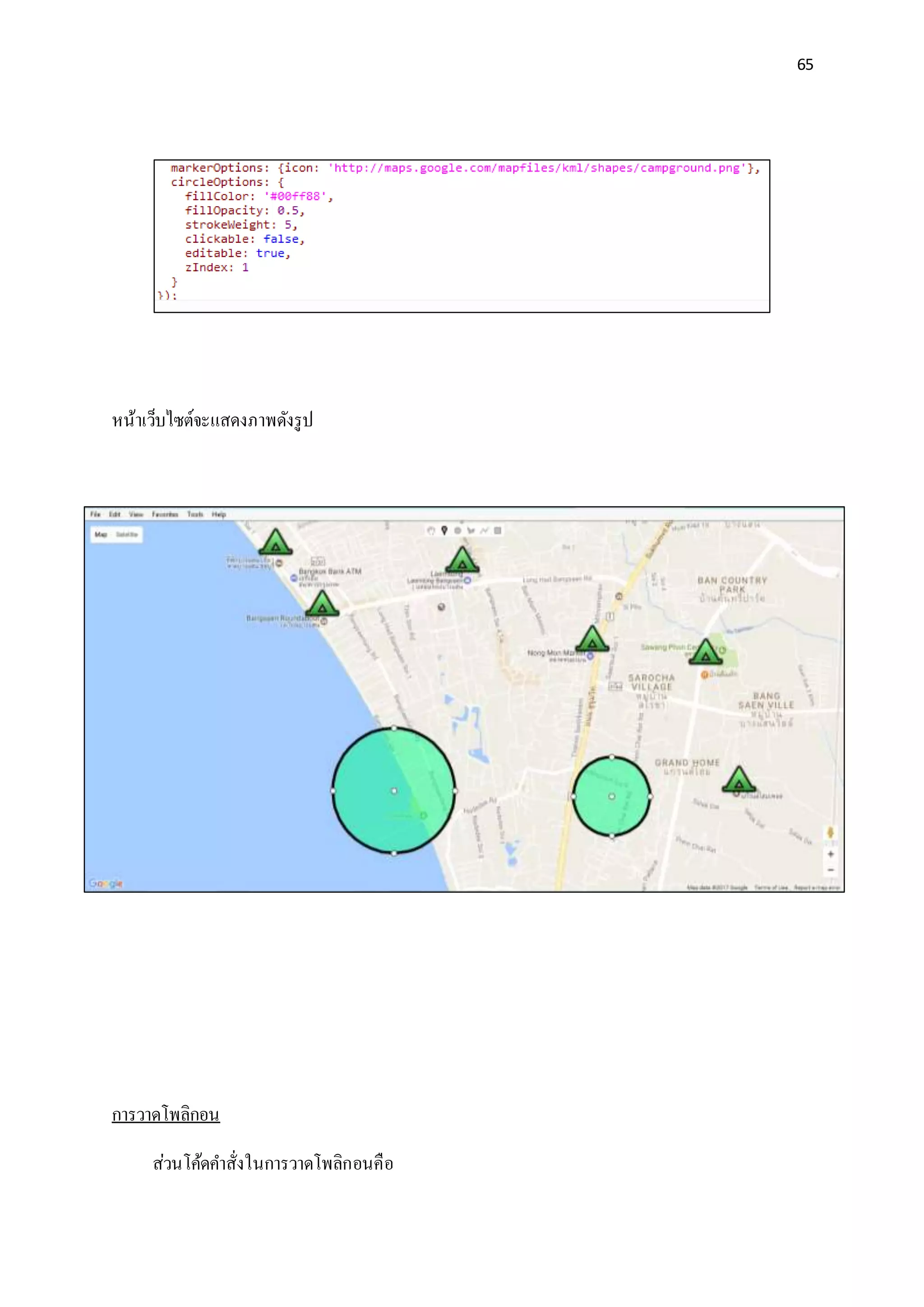Click campground marker above Bangkok Bank ATM
The width and height of the screenshot is (924, 1307).
[x=275, y=542]
